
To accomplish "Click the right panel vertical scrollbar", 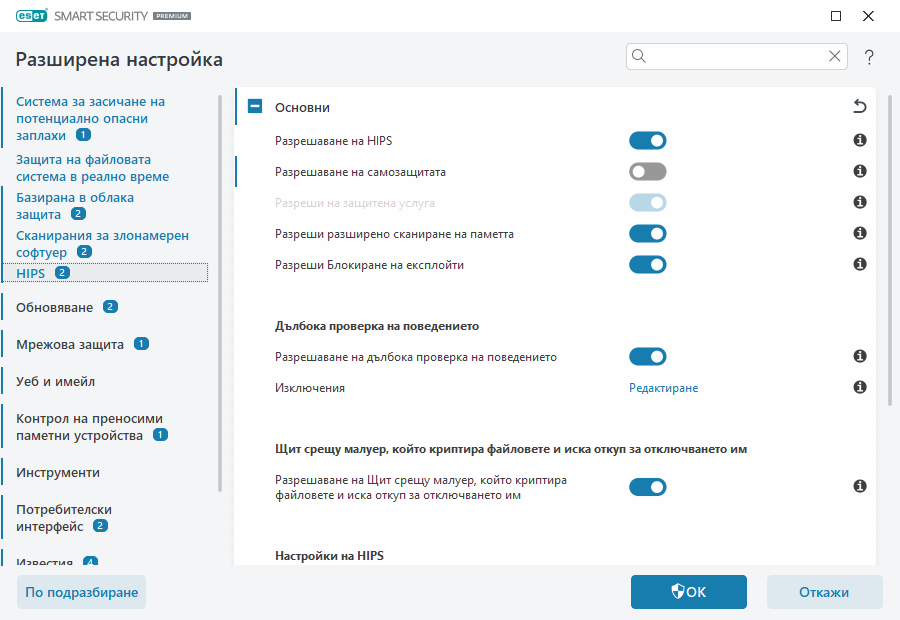I will (890, 250).
